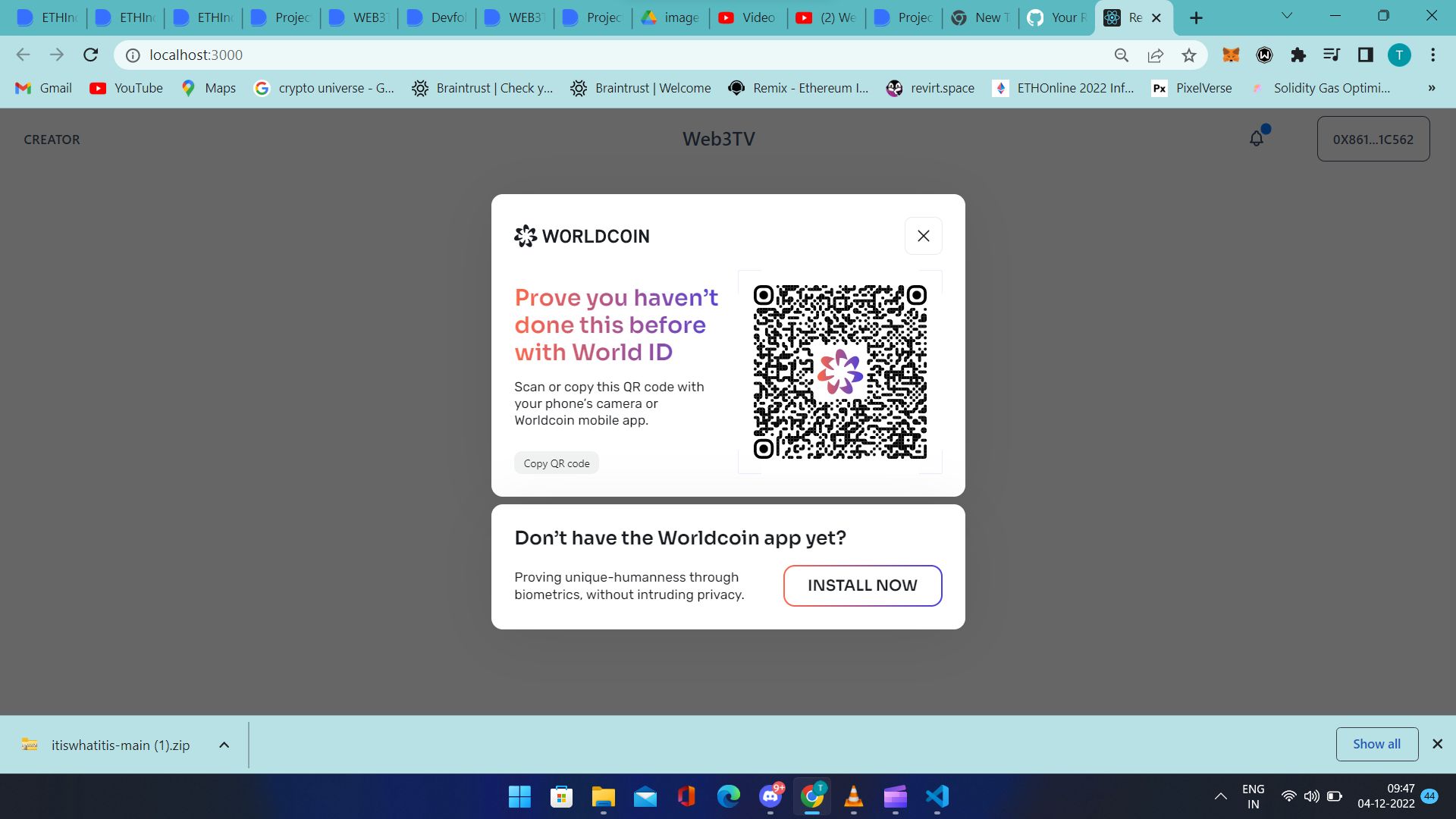
Task: Copy the QR code
Action: pyautogui.click(x=556, y=463)
